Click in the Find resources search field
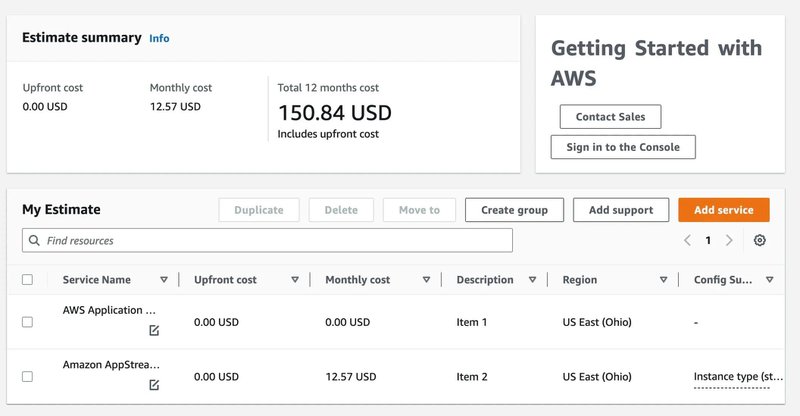Viewport: 800px width, 416px height. coord(270,240)
